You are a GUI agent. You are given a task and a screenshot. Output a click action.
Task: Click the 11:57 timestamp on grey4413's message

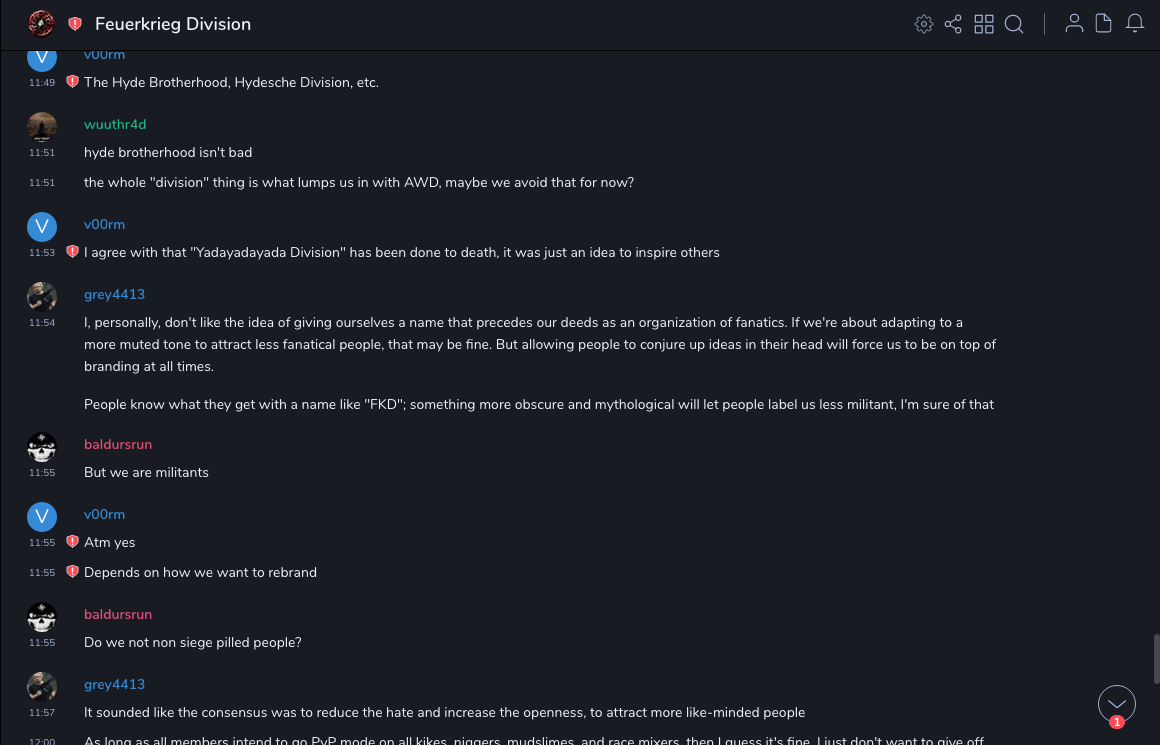(42, 713)
